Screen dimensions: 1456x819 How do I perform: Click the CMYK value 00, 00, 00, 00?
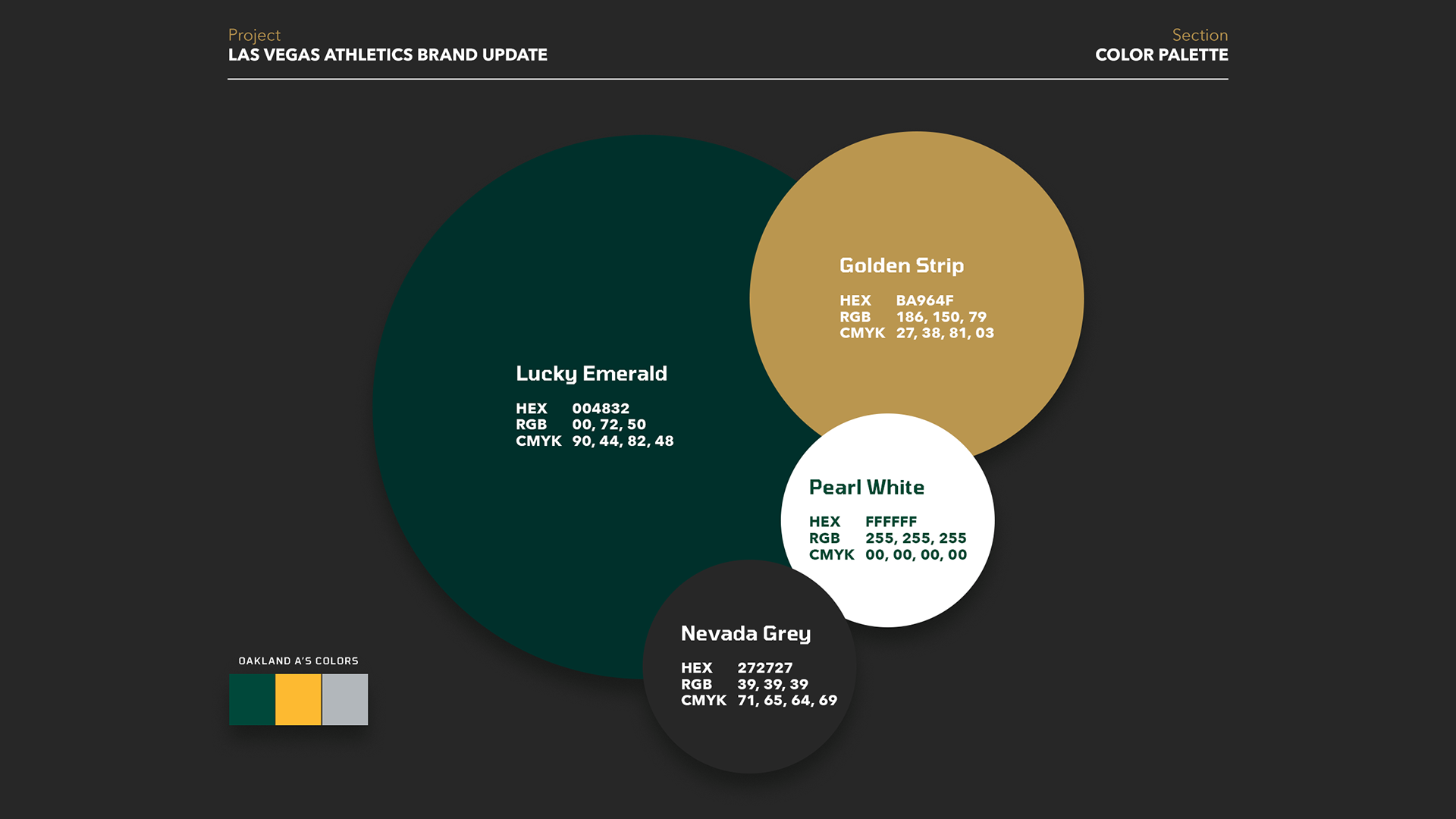coord(916,555)
